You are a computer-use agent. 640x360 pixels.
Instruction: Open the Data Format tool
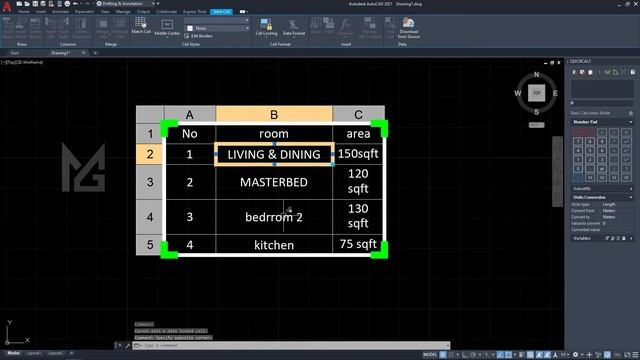294,27
